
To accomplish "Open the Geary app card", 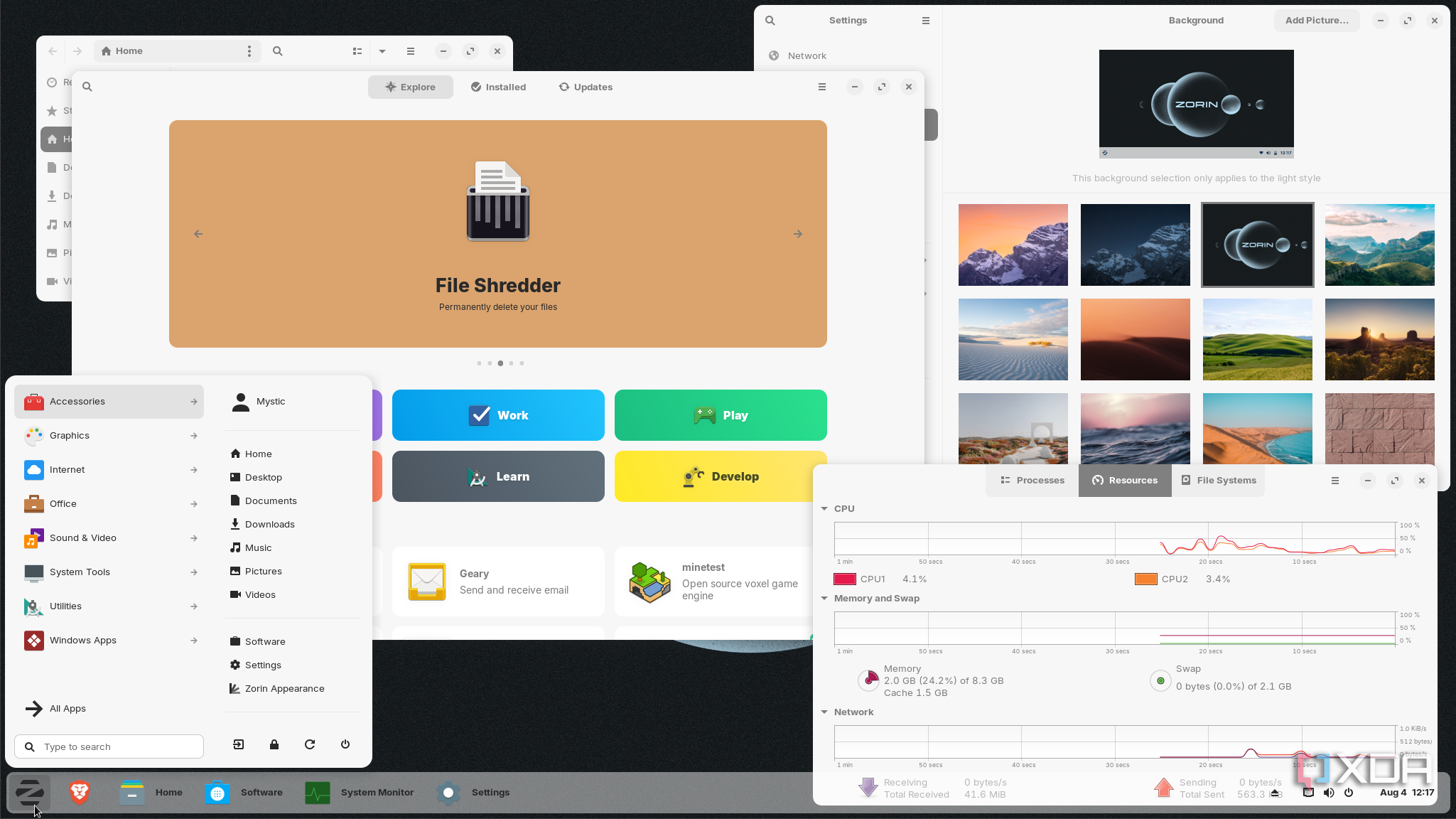I will pyautogui.click(x=498, y=582).
